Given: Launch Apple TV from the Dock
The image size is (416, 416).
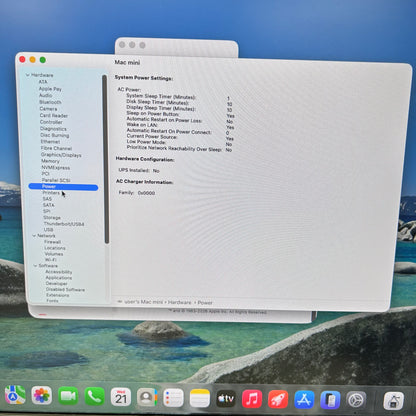Looking at the screenshot, I should click(226, 398).
